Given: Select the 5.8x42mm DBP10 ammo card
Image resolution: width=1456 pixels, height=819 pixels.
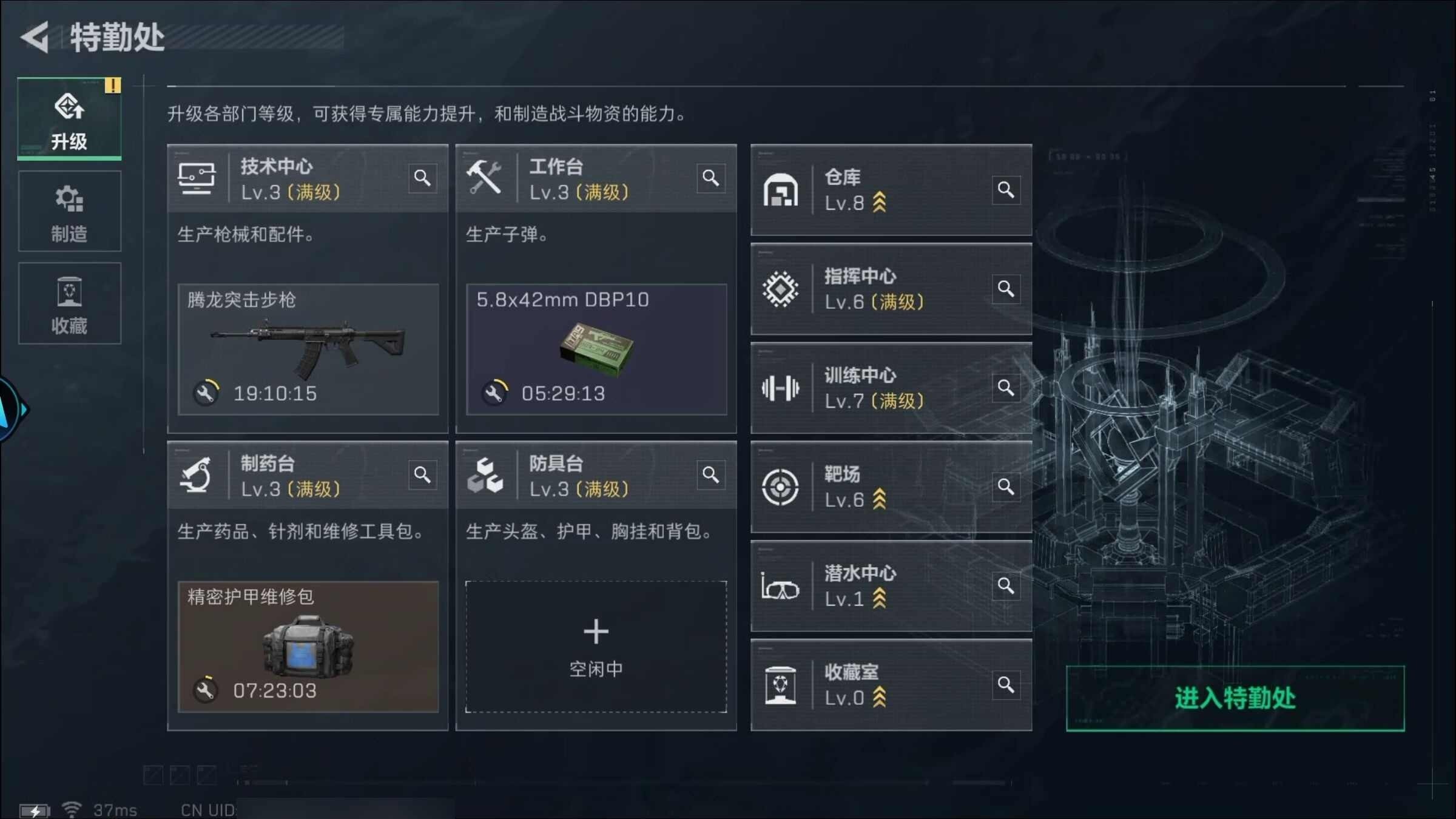Looking at the screenshot, I should [x=596, y=349].
